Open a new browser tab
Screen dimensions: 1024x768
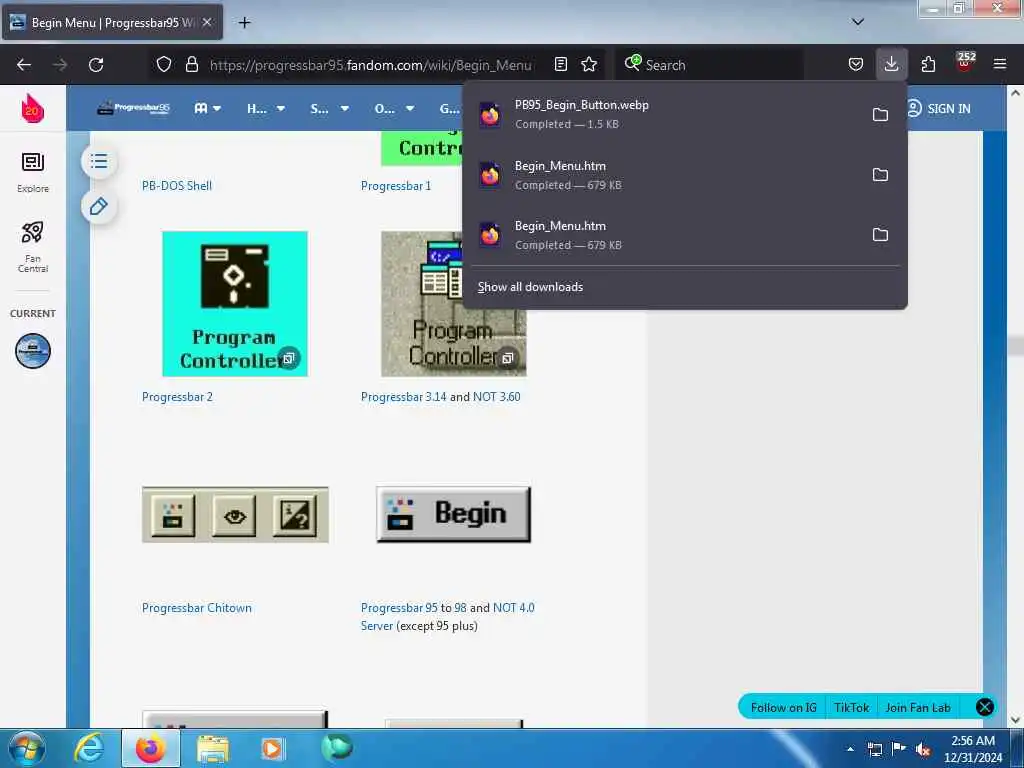[x=244, y=23]
